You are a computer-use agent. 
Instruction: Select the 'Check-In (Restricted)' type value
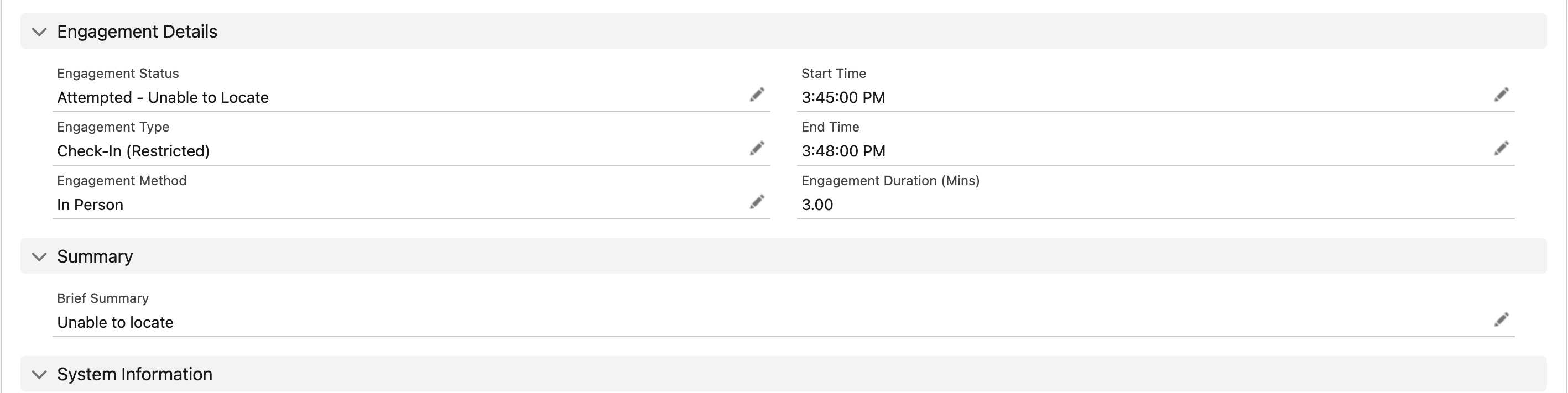[133, 151]
